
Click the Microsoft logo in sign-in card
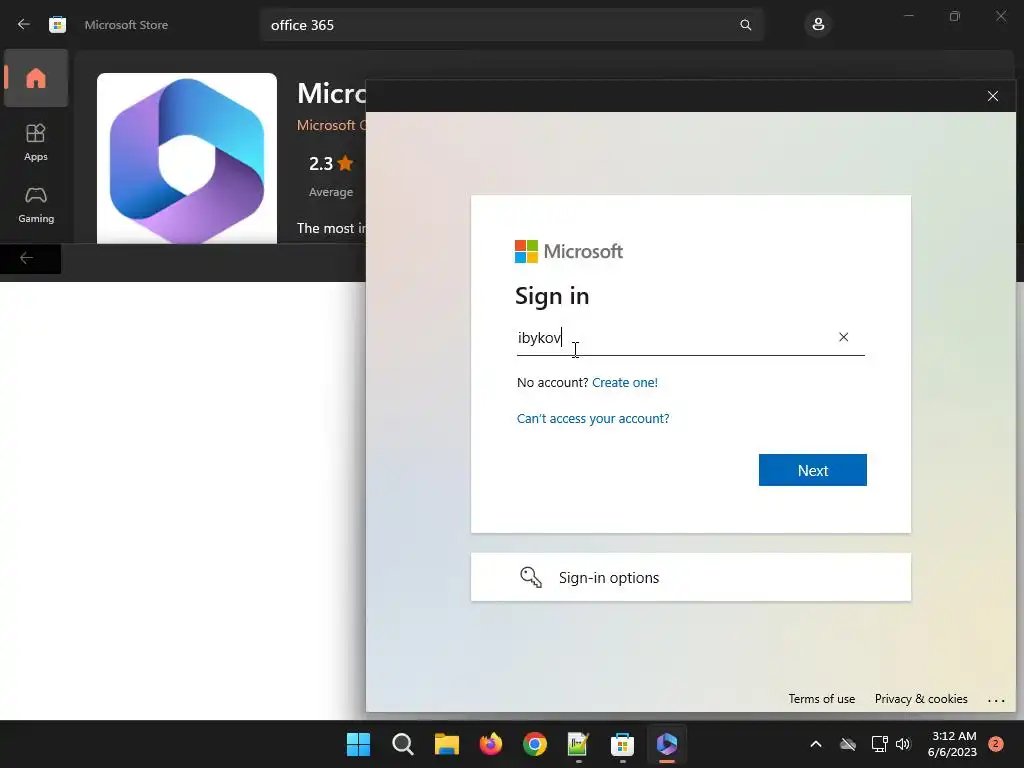[569, 251]
